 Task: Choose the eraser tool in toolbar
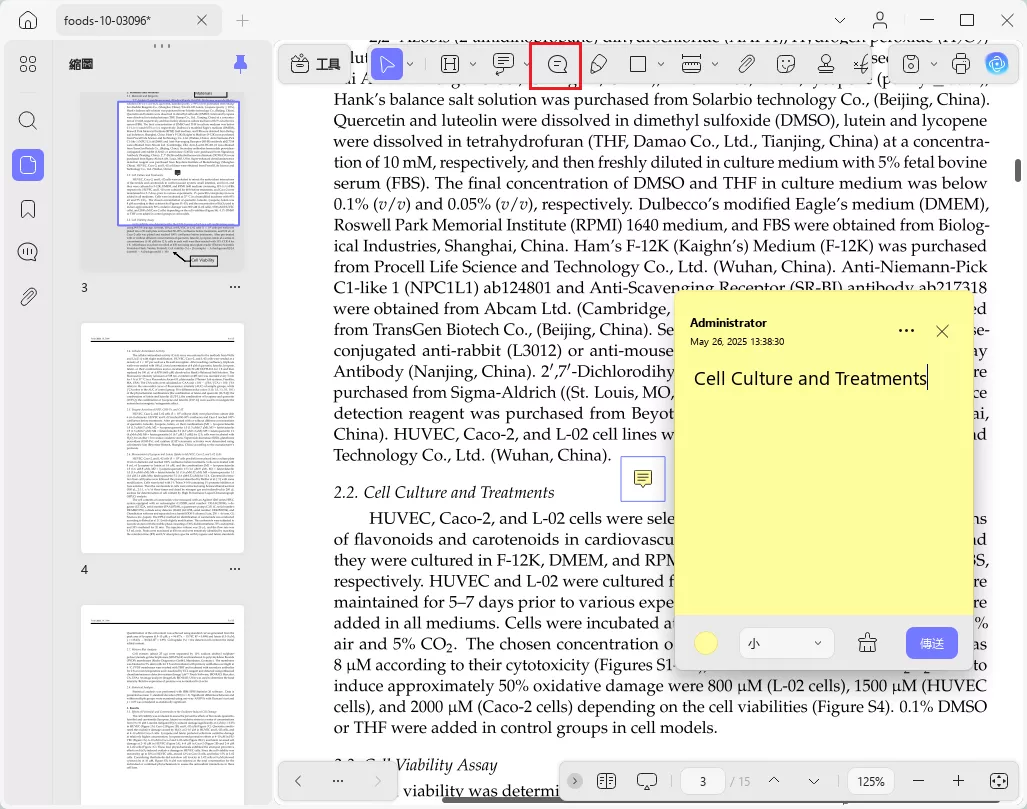598,64
